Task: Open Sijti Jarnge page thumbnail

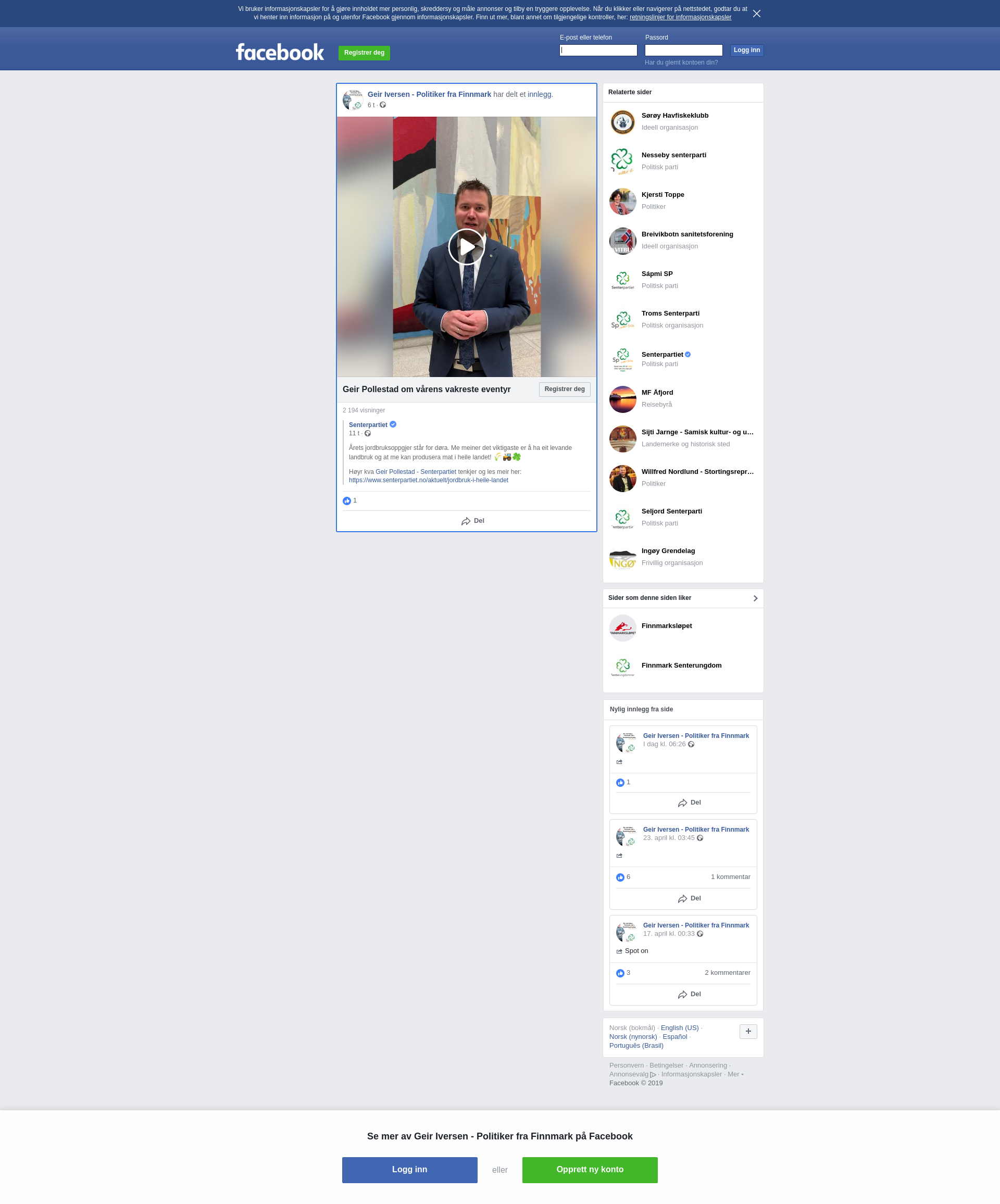Action: (x=623, y=438)
